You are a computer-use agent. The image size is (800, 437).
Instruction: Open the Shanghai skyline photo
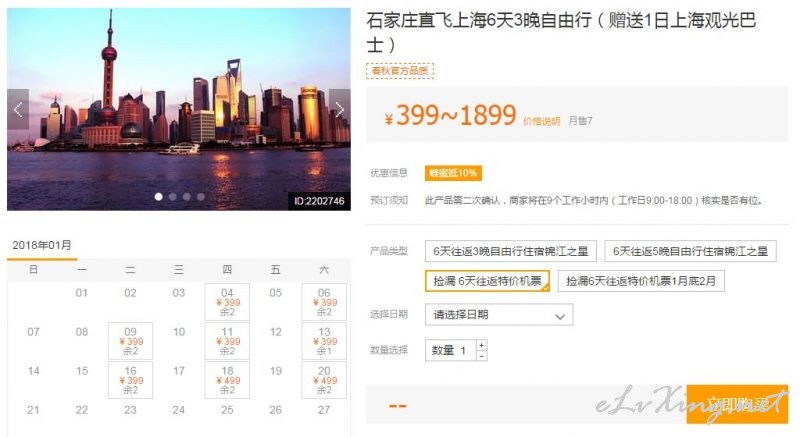pos(179,109)
